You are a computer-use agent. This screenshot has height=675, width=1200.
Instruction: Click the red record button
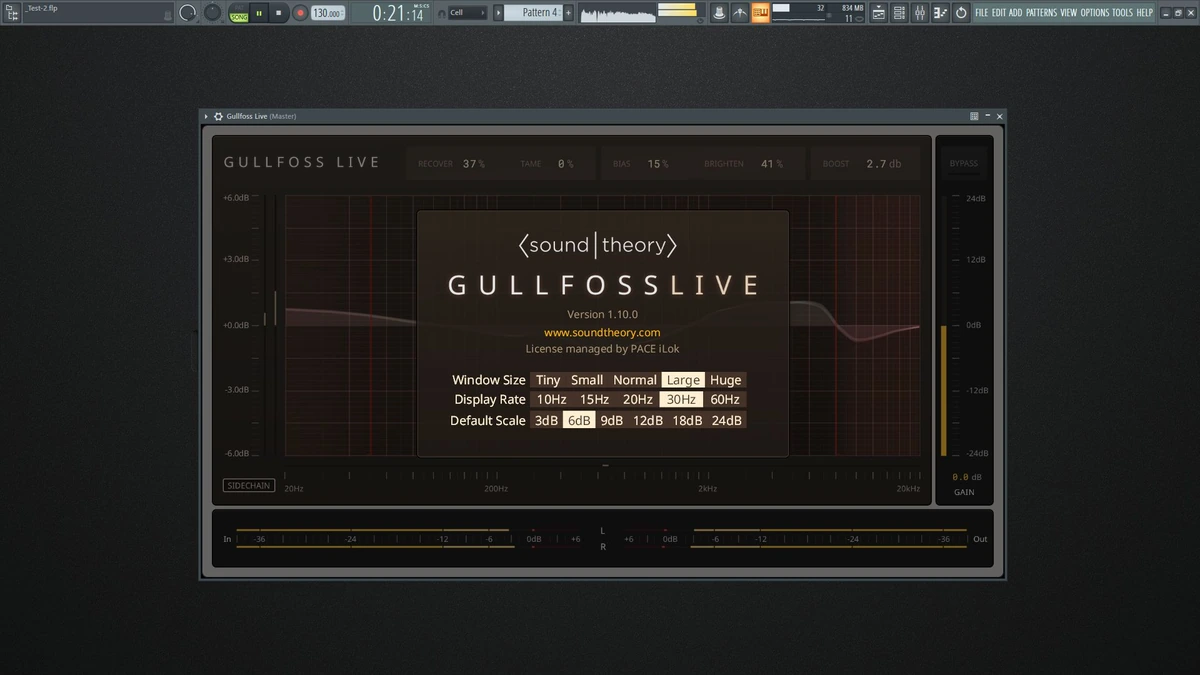(x=300, y=13)
